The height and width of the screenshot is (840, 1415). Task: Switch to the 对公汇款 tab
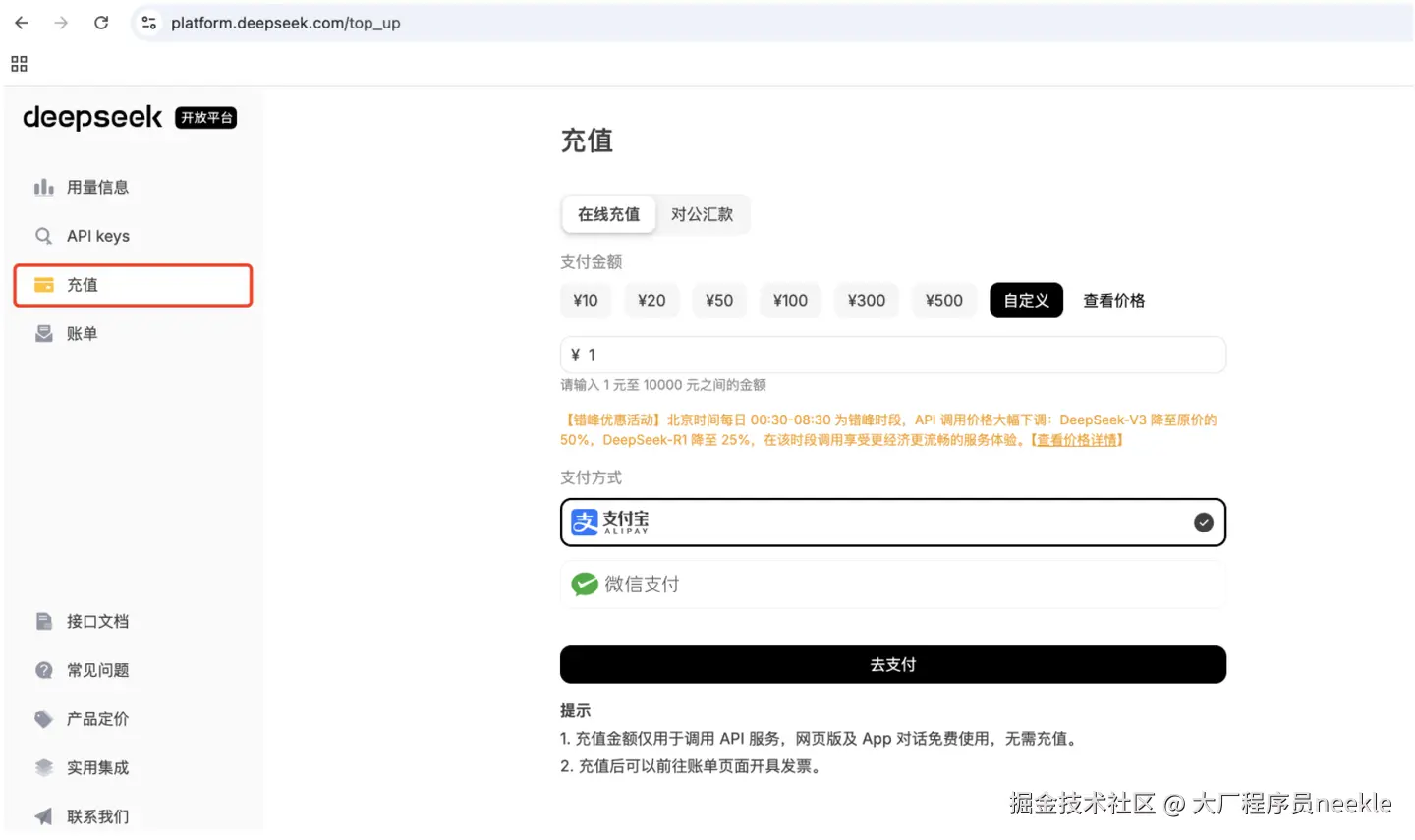703,214
